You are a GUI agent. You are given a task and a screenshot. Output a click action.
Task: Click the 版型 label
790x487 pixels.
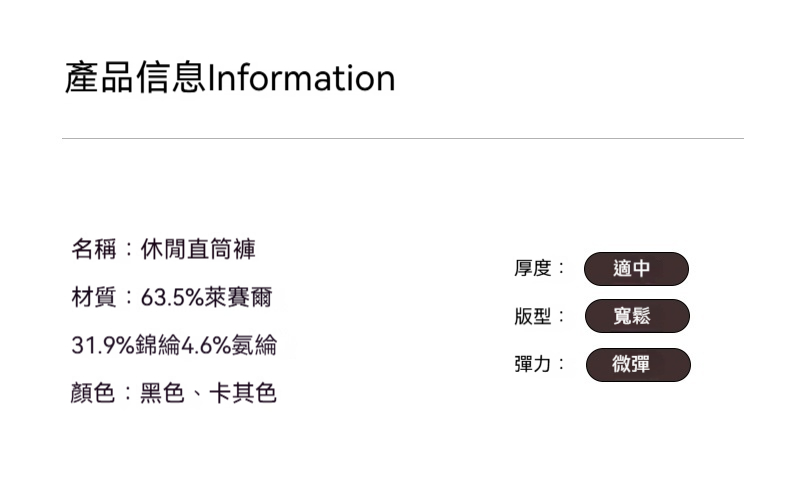pyautogui.click(x=533, y=316)
